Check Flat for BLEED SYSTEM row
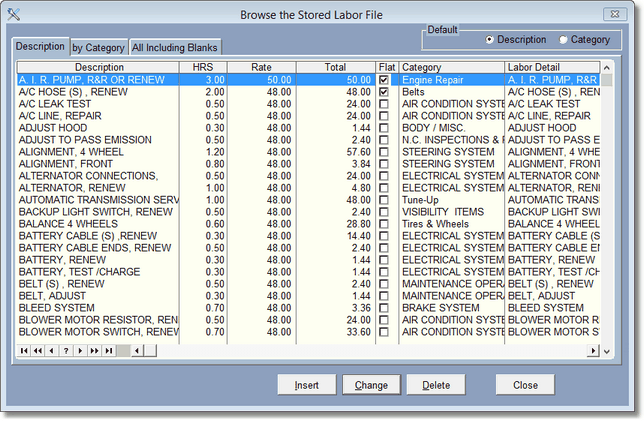Viewport: 644px width, 421px height. (384, 308)
